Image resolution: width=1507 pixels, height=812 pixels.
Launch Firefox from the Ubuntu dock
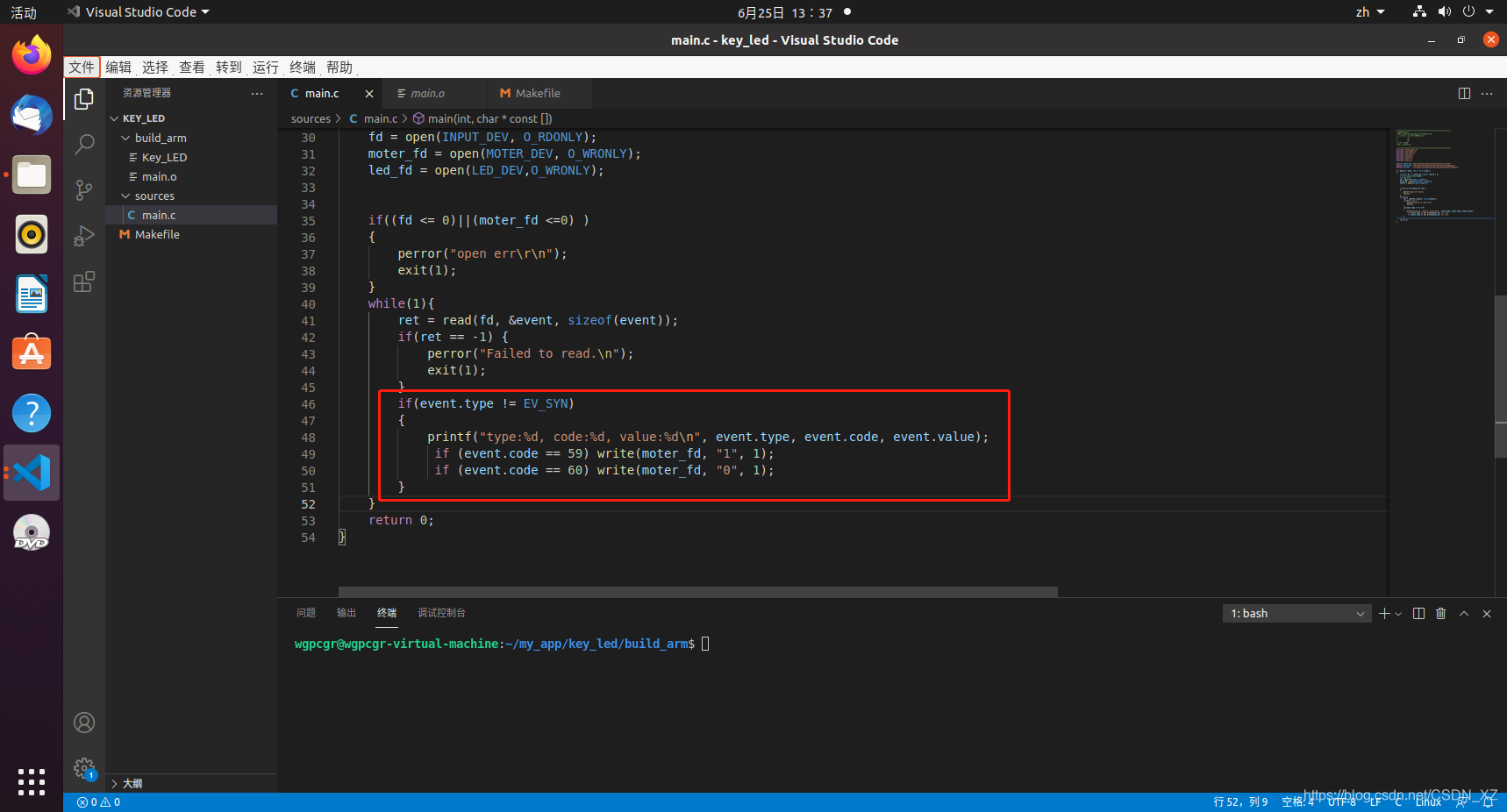(x=32, y=55)
